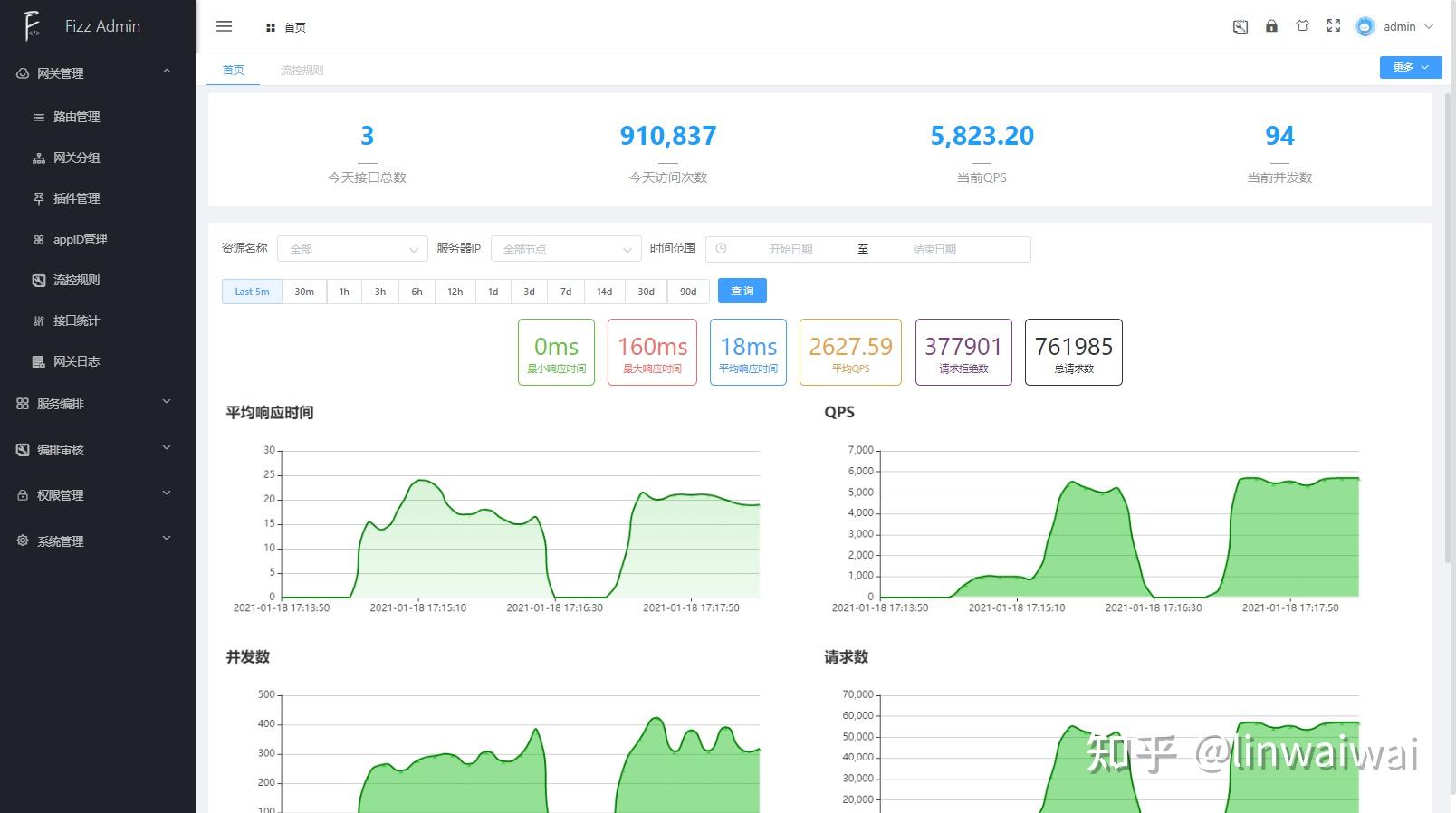Open 流控规则 in sidebar
This screenshot has height=813, width=1456.
[98, 280]
